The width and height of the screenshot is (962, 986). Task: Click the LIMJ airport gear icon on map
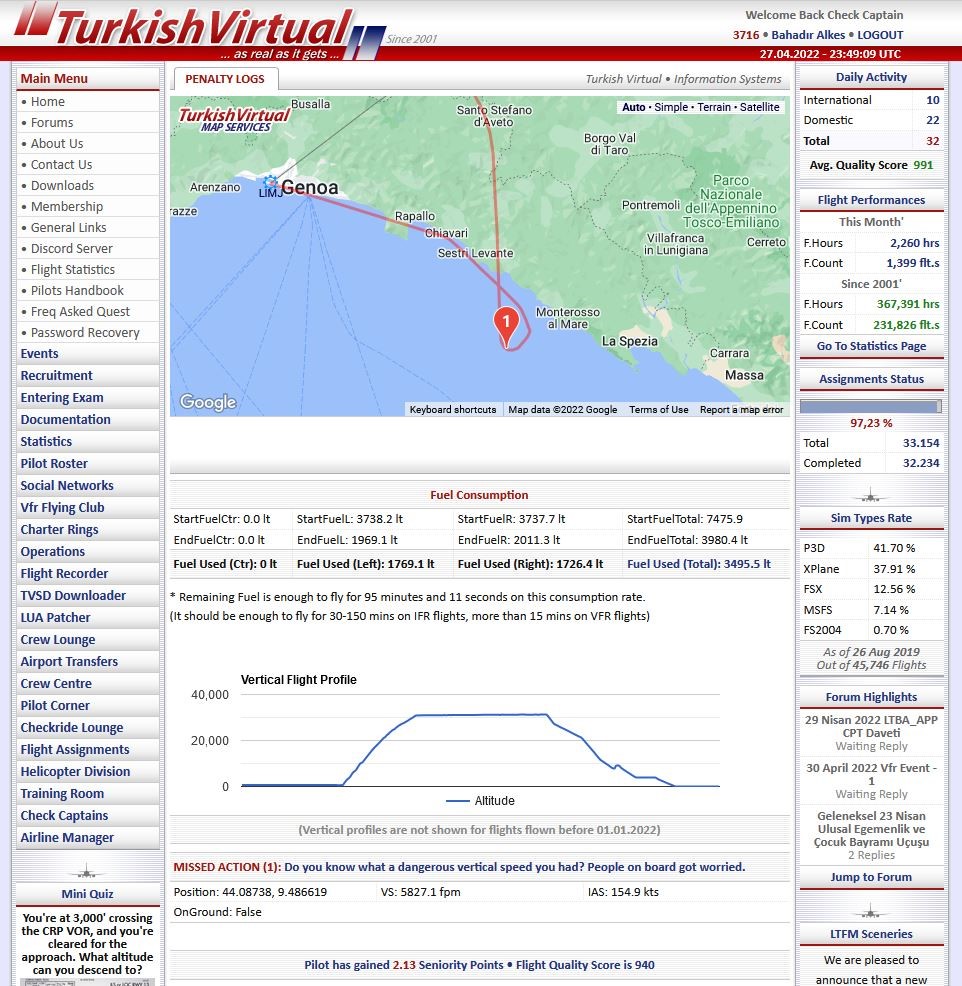coord(271,182)
